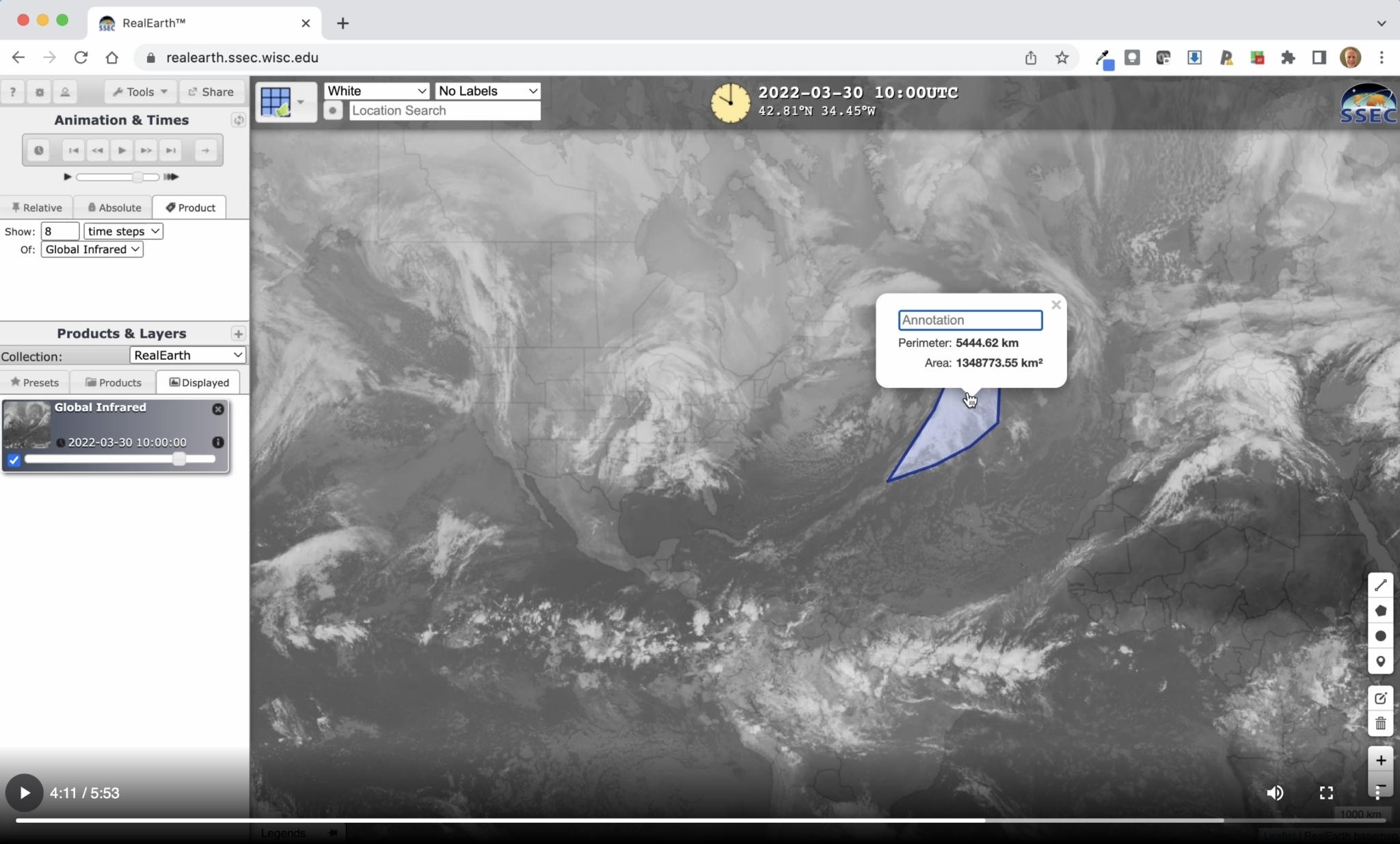1400x844 pixels.
Task: Switch to the Relative tab
Action: tap(37, 207)
